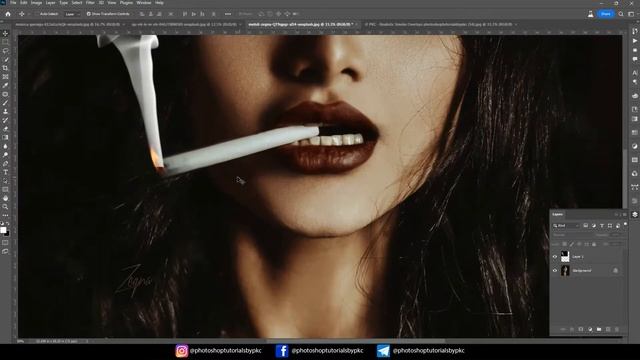Select the Rectangular Marquee tool
This screenshot has width=640, height=360.
point(5,42)
